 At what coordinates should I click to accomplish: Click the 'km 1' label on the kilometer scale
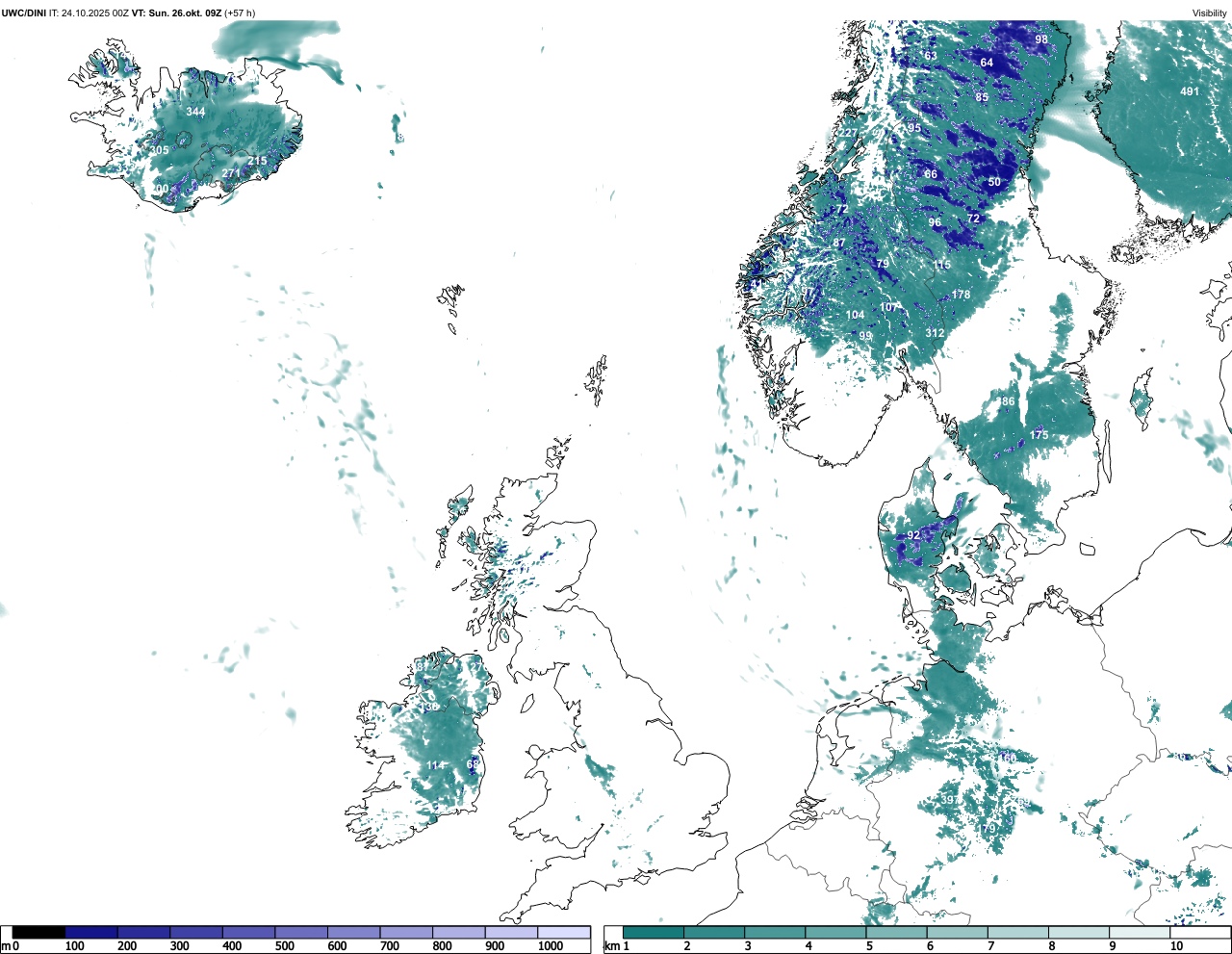[x=618, y=946]
